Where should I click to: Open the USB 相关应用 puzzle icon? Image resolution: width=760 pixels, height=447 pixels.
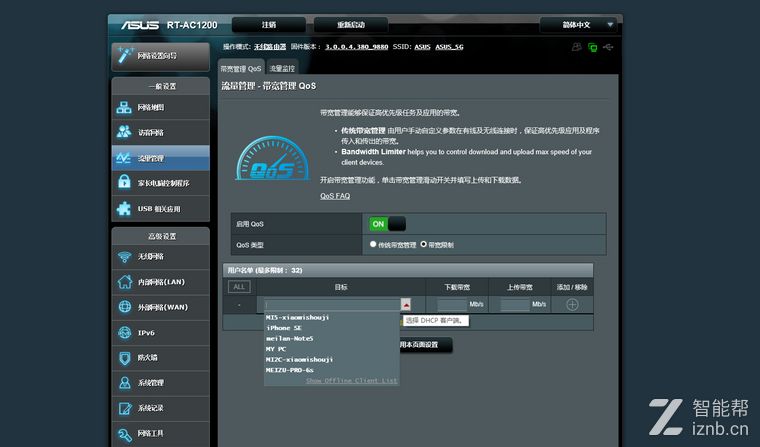[124, 208]
